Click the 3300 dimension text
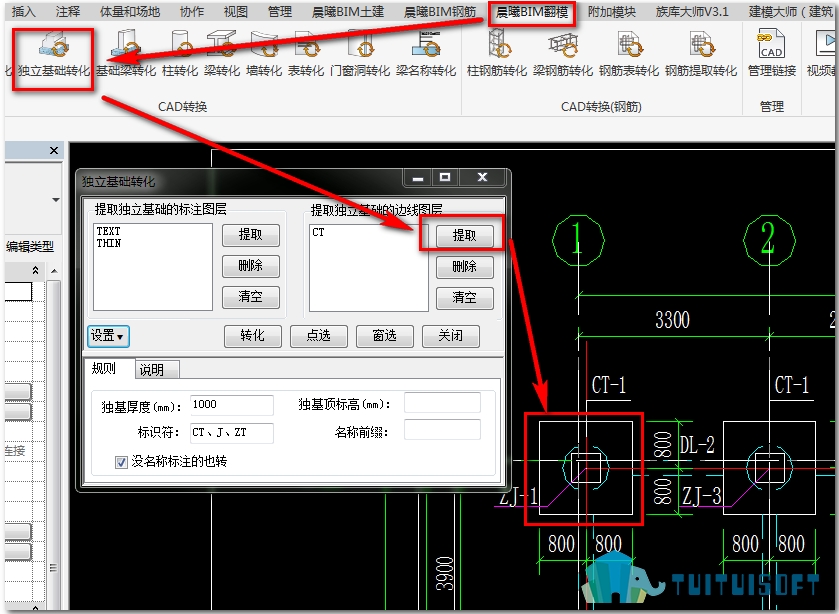 pyautogui.click(x=672, y=320)
